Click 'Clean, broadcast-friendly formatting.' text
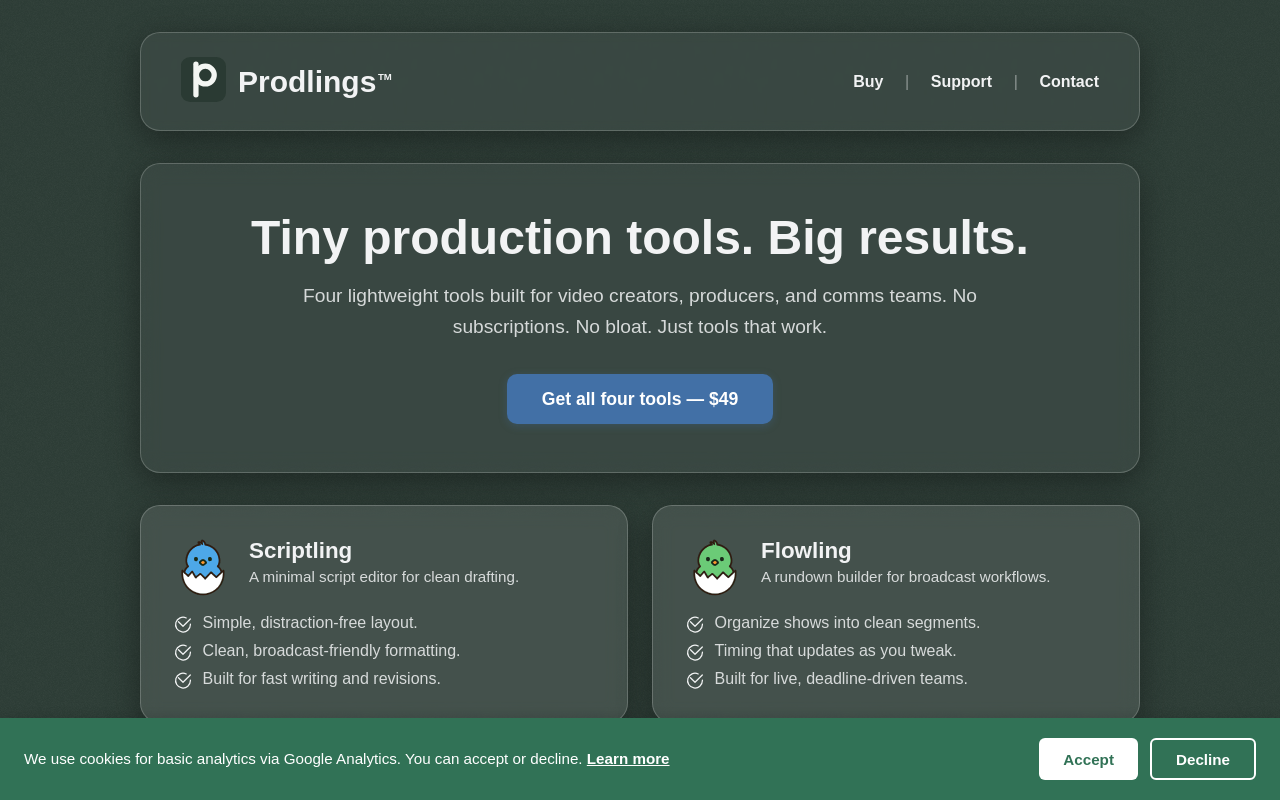Screen dimensions: 1280x800 [x=332, y=651]
